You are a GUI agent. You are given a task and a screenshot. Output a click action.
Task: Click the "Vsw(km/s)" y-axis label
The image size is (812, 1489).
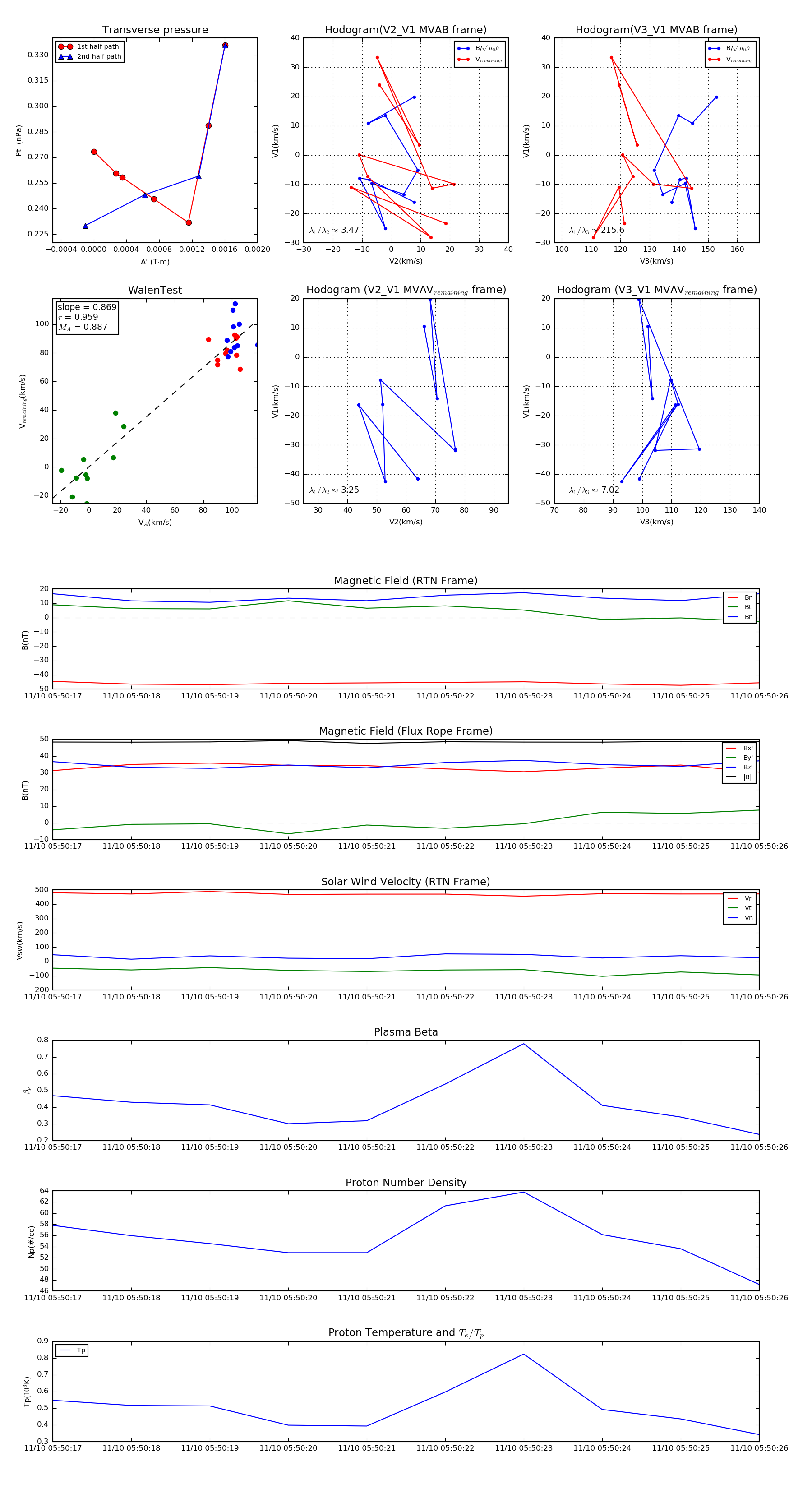click(x=20, y=940)
